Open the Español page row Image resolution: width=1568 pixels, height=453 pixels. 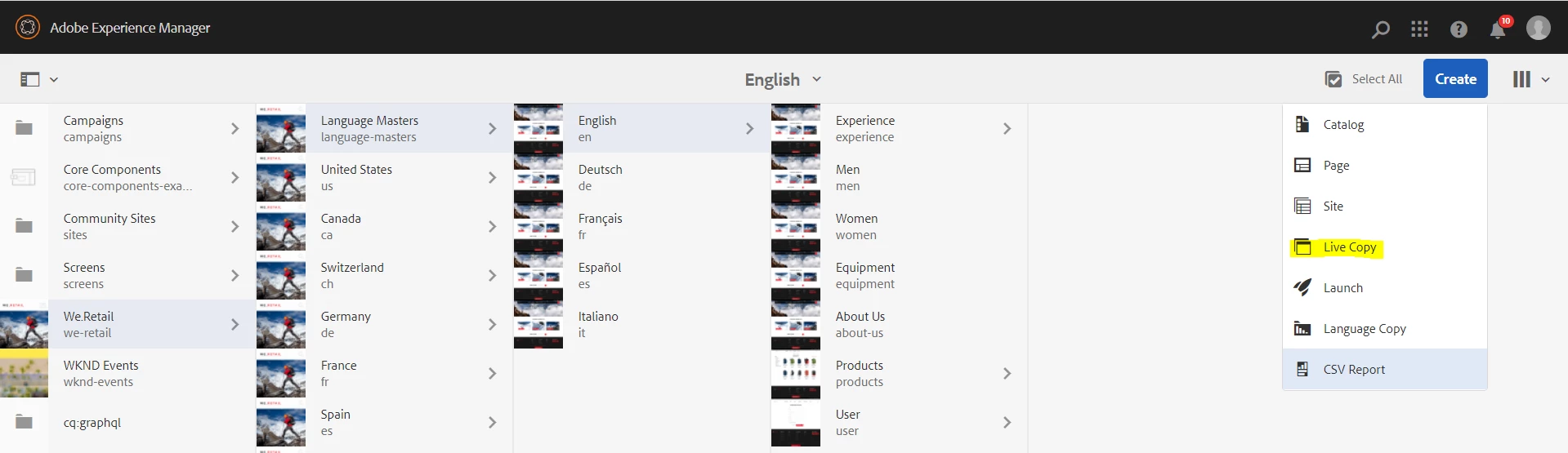coord(641,275)
